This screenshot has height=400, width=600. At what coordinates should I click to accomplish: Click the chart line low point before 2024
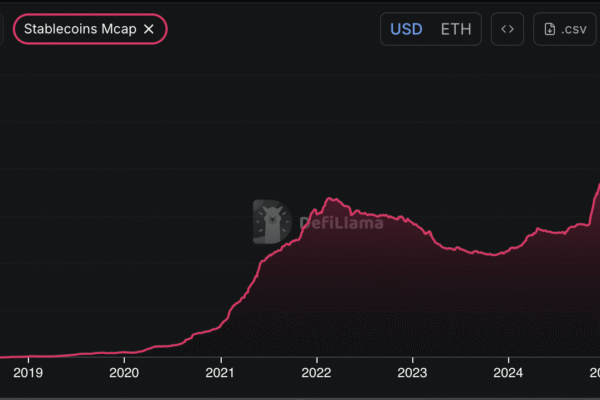point(490,256)
